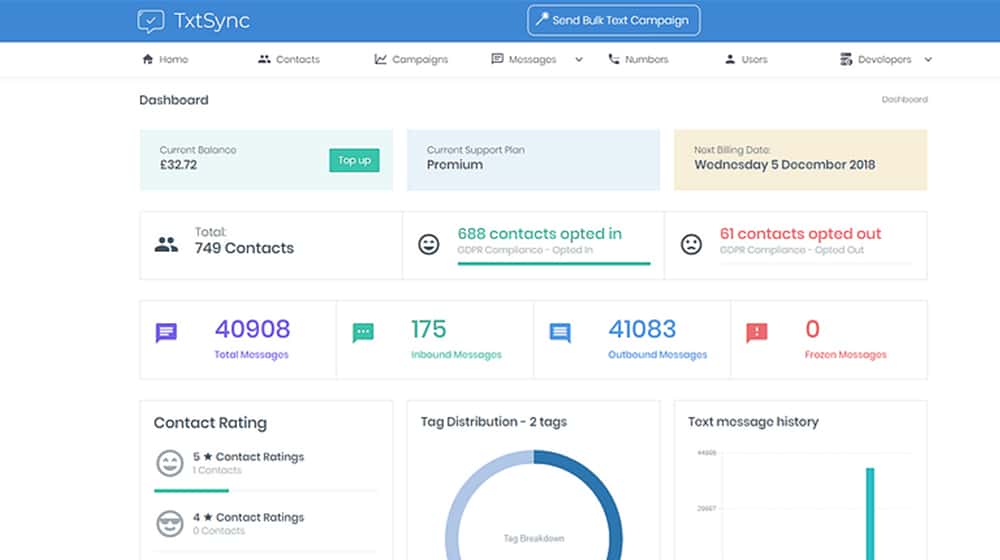Click the green Top up button

355,160
